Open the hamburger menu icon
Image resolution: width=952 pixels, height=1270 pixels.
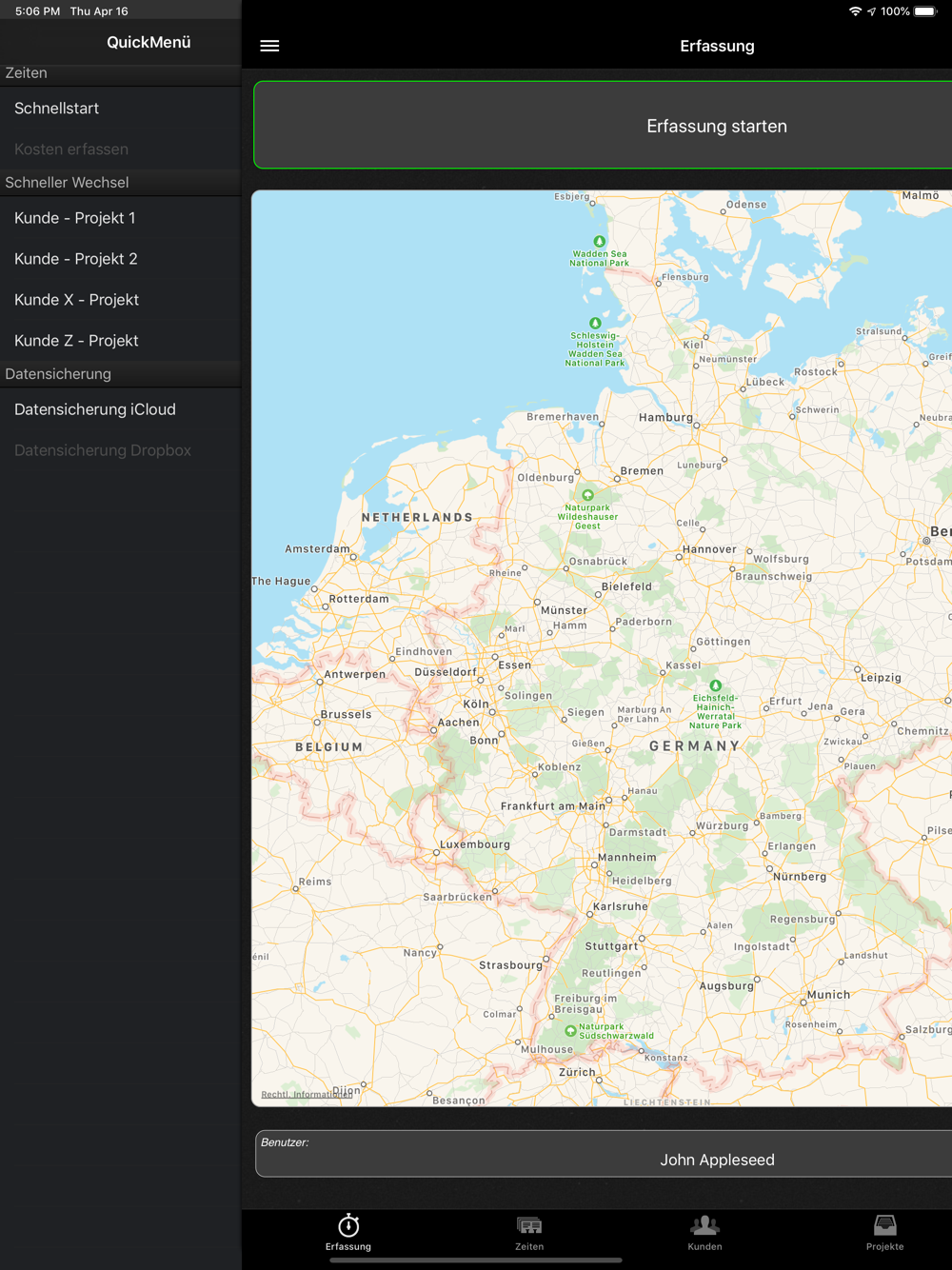(269, 46)
